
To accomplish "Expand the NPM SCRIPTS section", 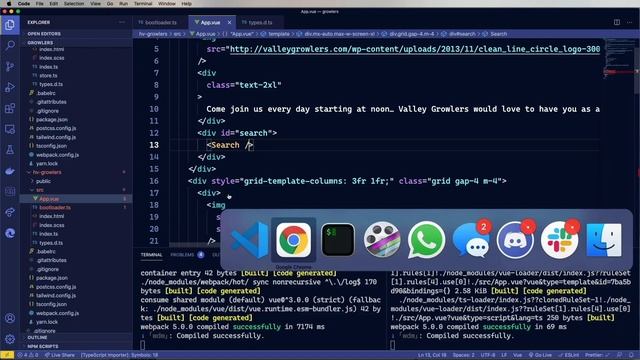I will click(43, 347).
